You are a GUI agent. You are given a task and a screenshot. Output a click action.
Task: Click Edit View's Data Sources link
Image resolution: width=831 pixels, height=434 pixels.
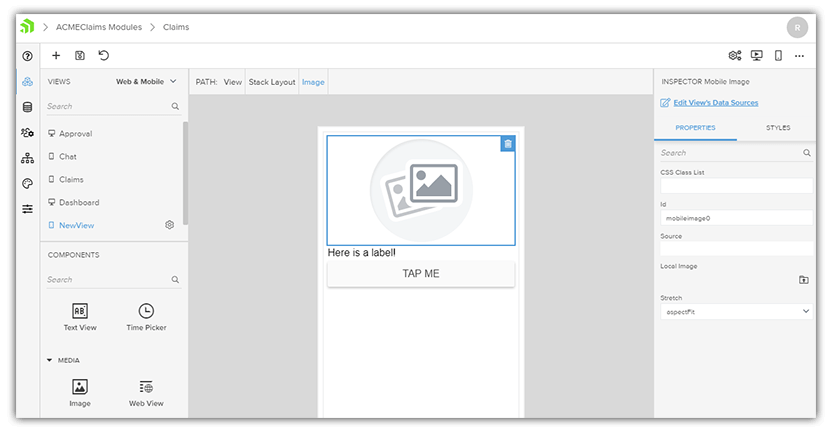pyautogui.click(x=715, y=103)
